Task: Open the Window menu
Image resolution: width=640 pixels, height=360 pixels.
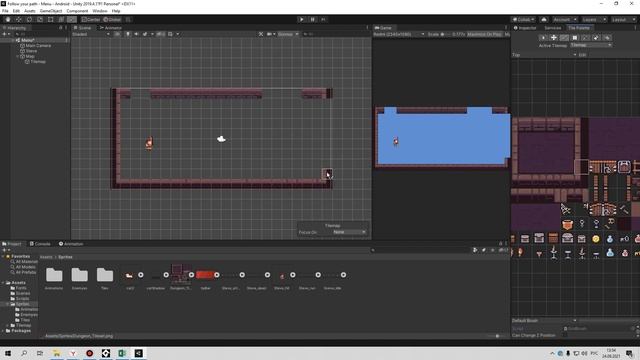Action: point(100,11)
